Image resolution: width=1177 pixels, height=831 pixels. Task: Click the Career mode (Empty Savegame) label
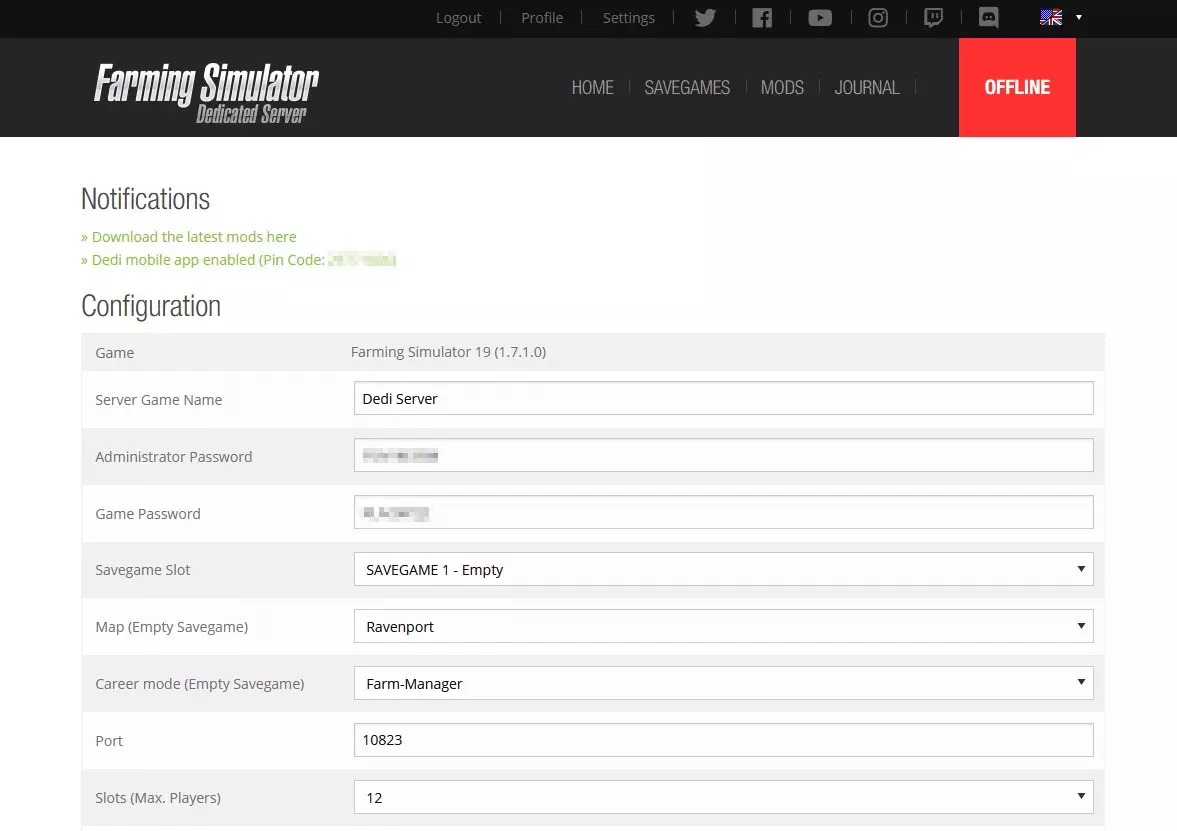click(200, 684)
